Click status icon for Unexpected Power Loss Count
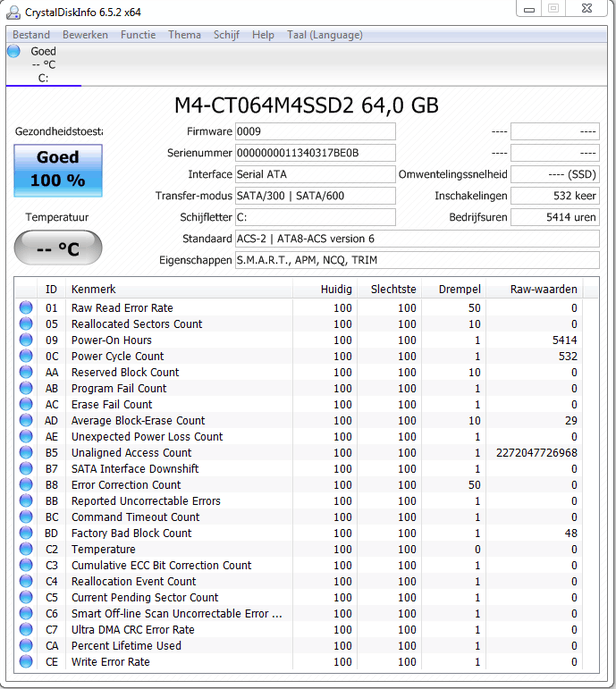This screenshot has width=616, height=689. (26, 436)
